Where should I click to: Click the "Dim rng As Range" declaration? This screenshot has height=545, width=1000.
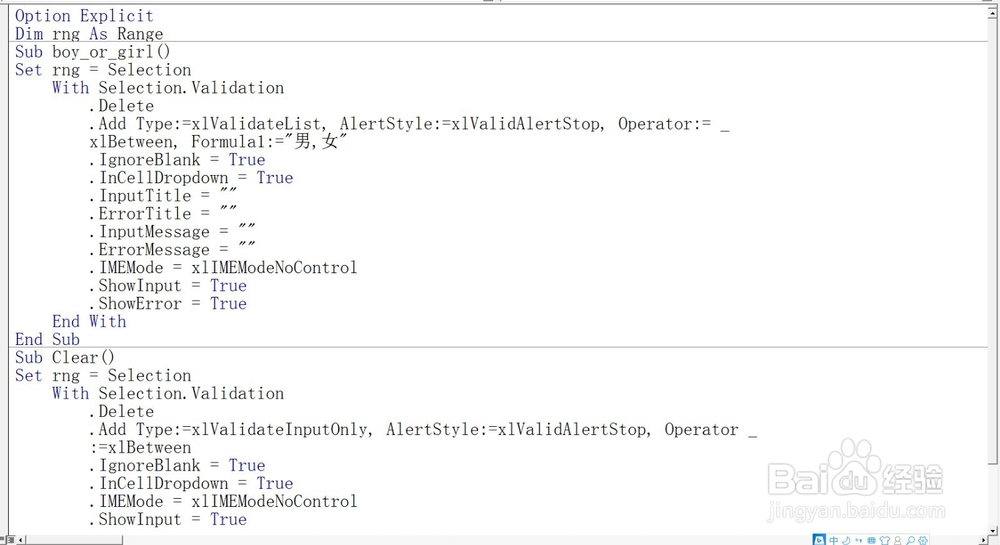(88, 34)
